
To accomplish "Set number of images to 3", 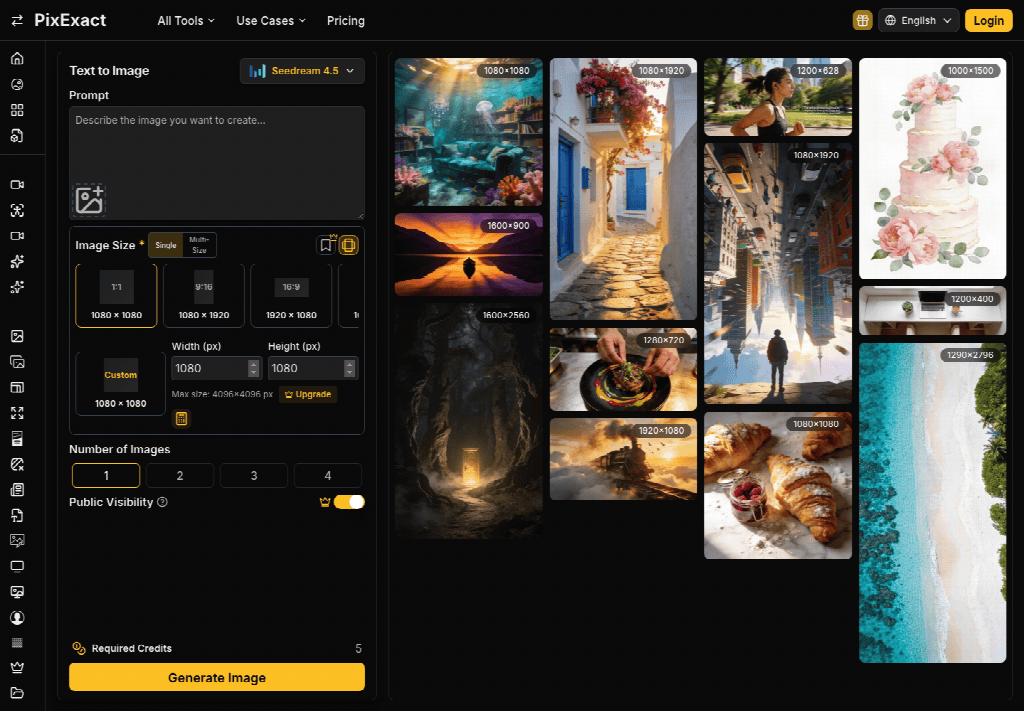I will tap(254, 475).
